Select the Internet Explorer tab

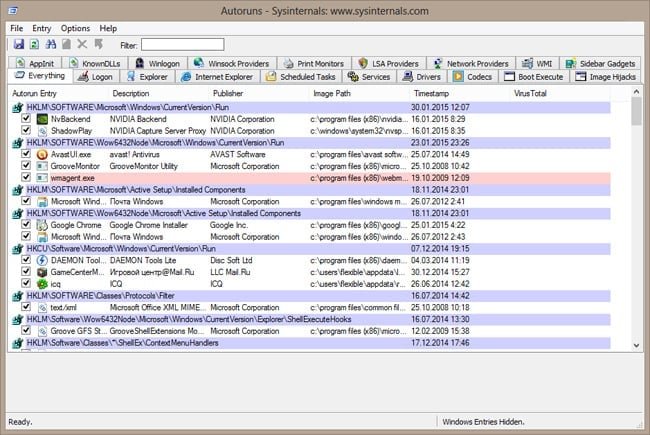[217, 77]
